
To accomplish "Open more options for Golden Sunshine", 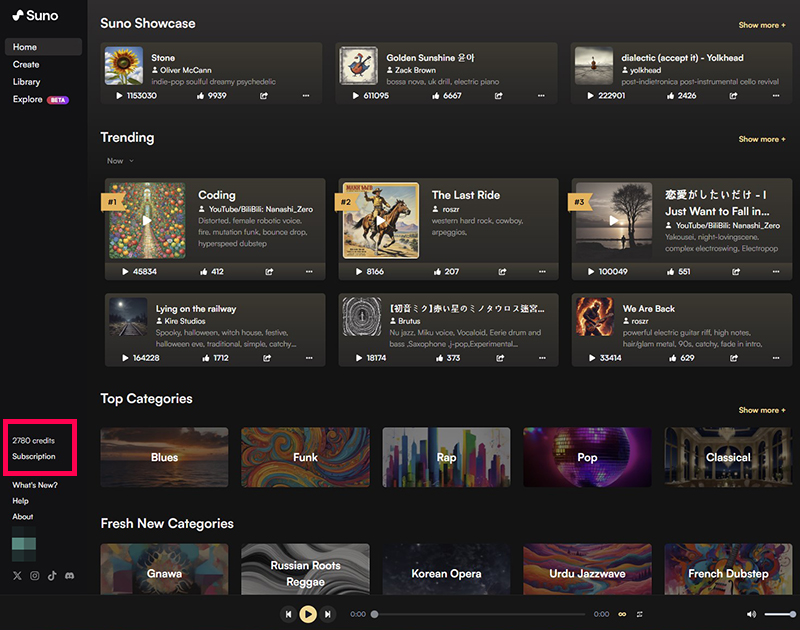I will [541, 95].
